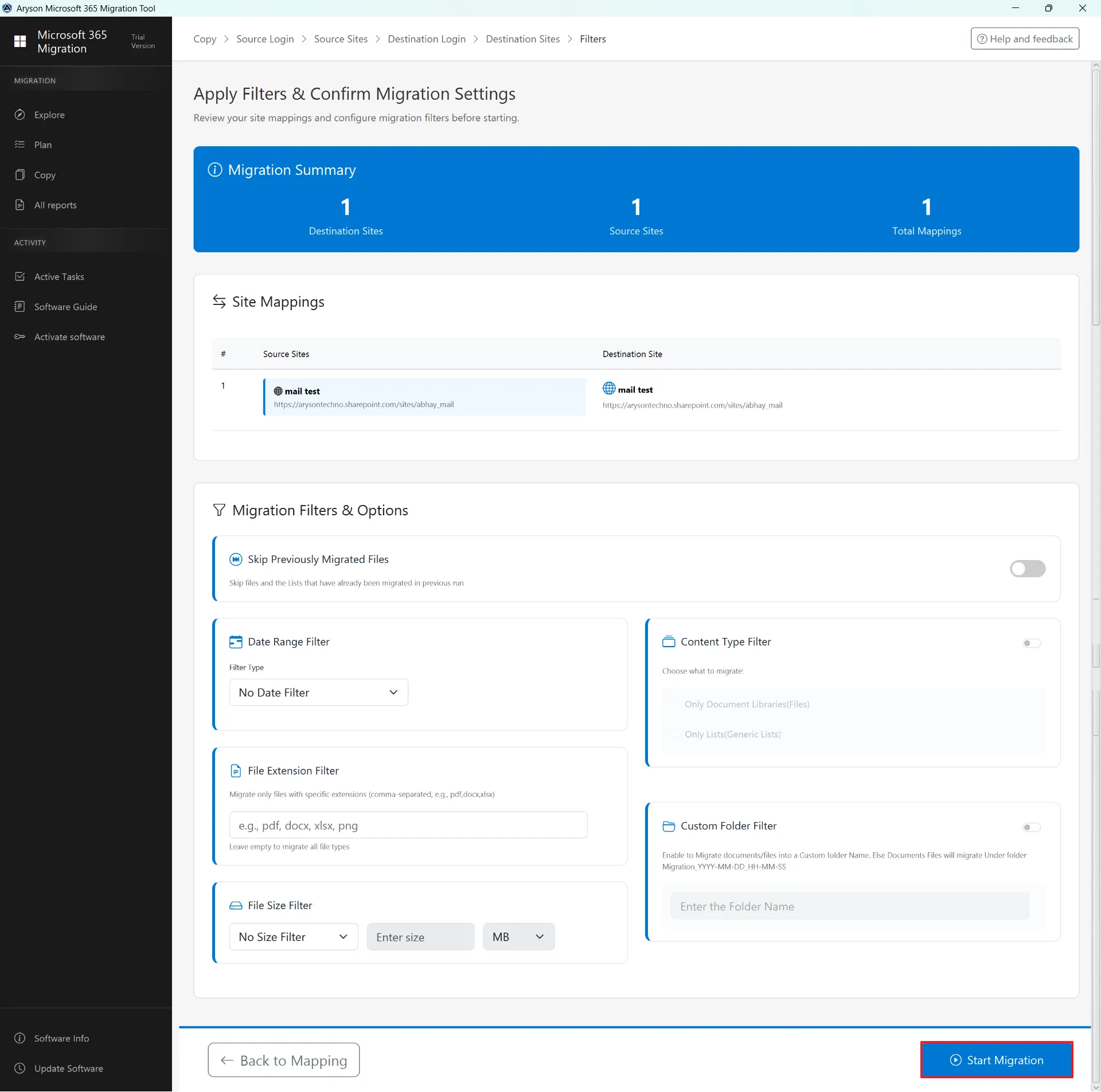Screen dimensions: 1101x1092
Task: Click the Update Software clock icon
Action: (x=20, y=1068)
